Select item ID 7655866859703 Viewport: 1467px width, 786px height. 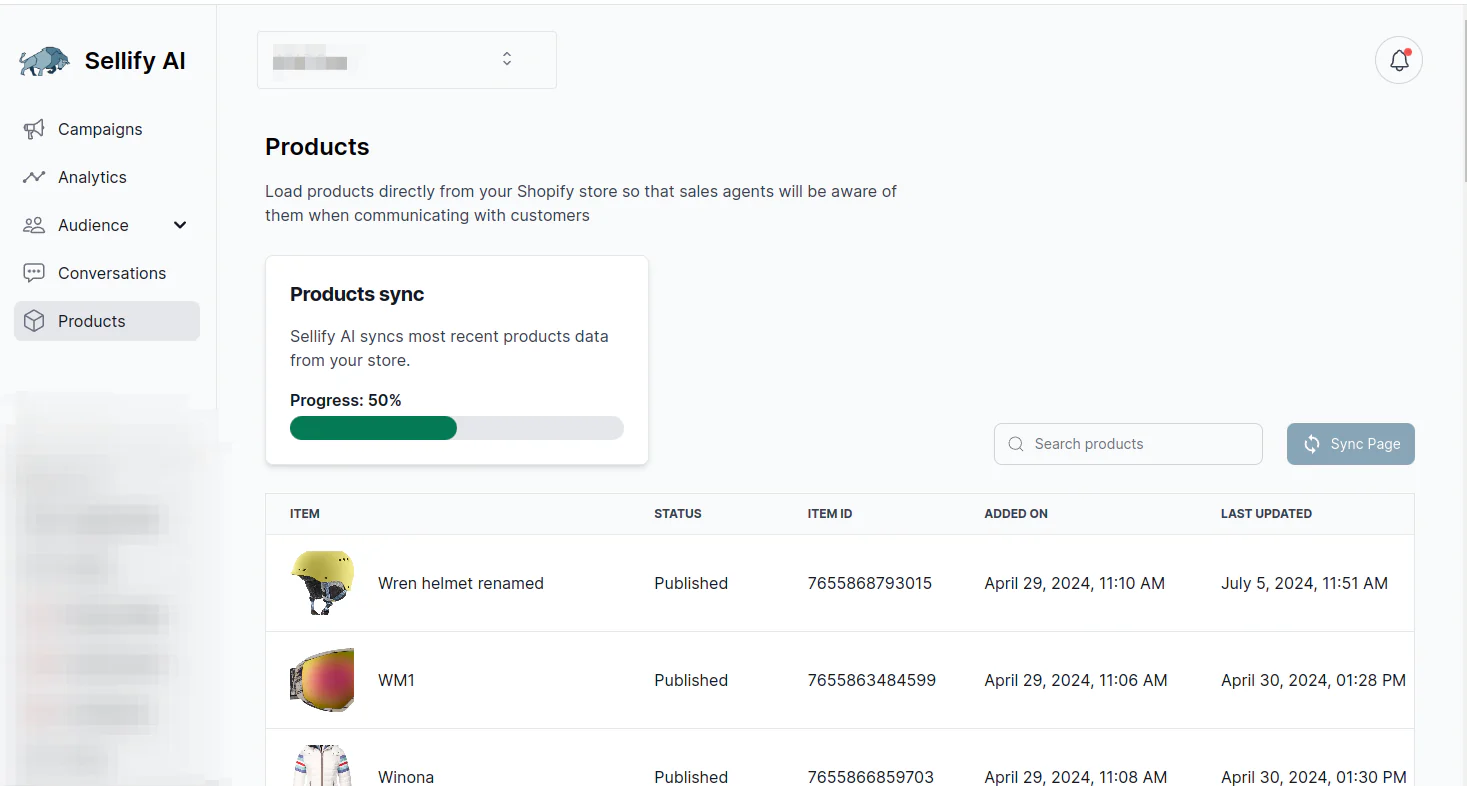(x=871, y=777)
